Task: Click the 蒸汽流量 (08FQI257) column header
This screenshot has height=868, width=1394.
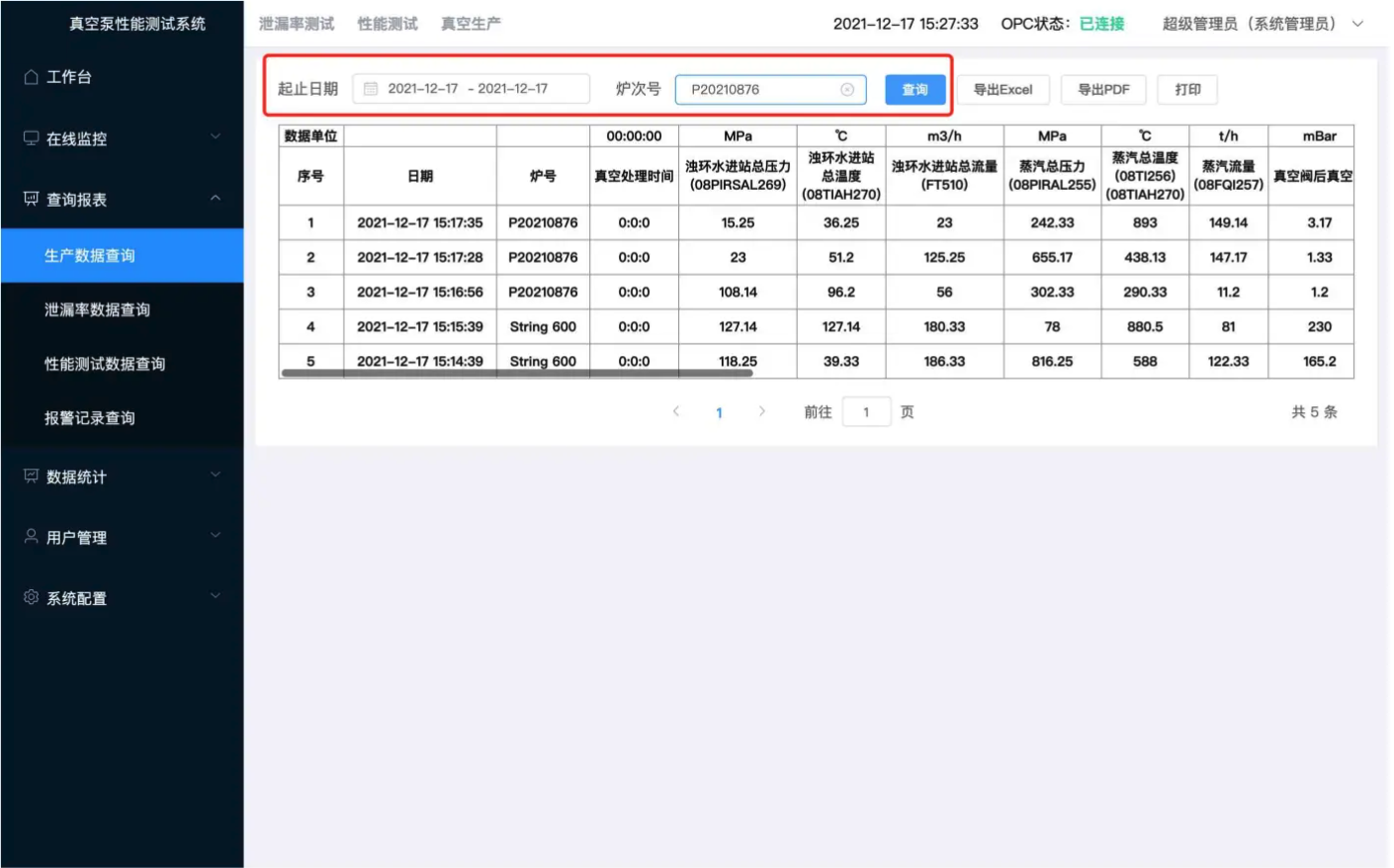Action: pos(1229,176)
